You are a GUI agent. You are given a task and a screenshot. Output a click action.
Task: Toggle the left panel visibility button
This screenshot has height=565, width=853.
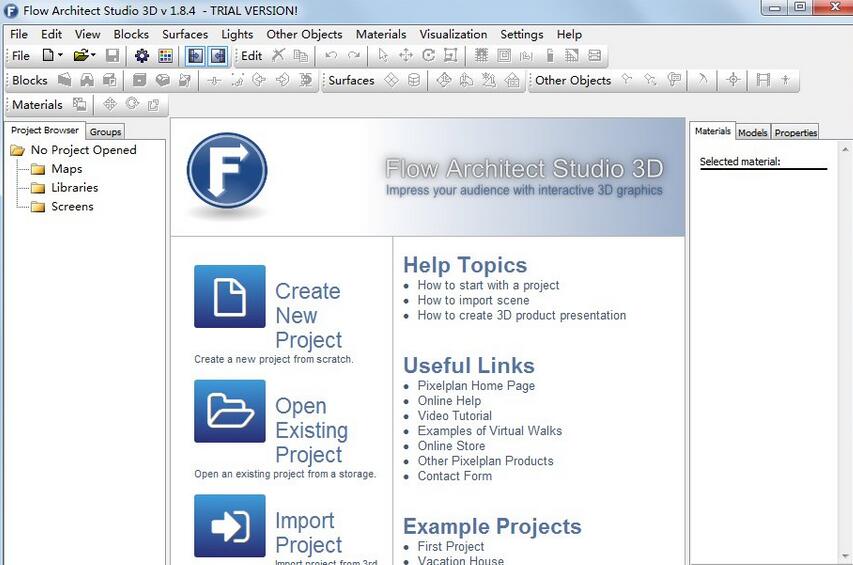pyautogui.click(x=195, y=55)
